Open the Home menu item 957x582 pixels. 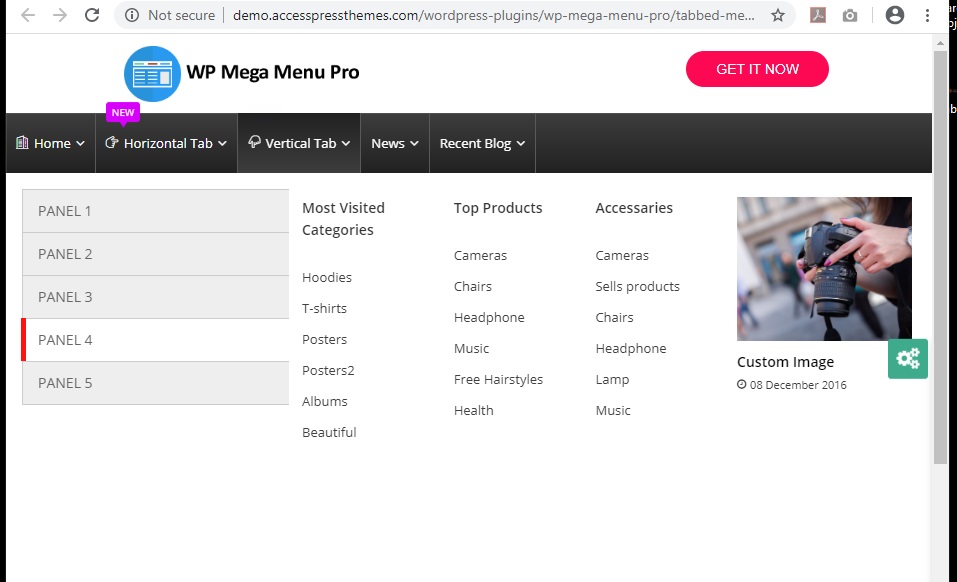pyautogui.click(x=51, y=143)
